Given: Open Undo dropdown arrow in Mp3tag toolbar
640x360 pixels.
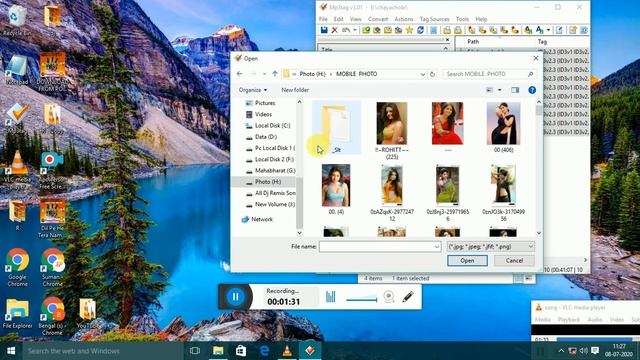Looking at the screenshot, I should tap(354, 30).
